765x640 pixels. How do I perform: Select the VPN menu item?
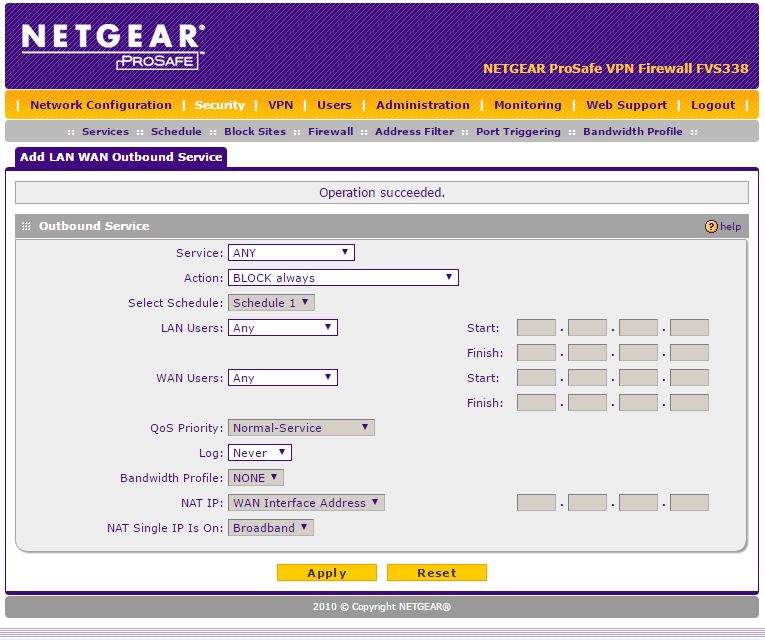(x=280, y=105)
